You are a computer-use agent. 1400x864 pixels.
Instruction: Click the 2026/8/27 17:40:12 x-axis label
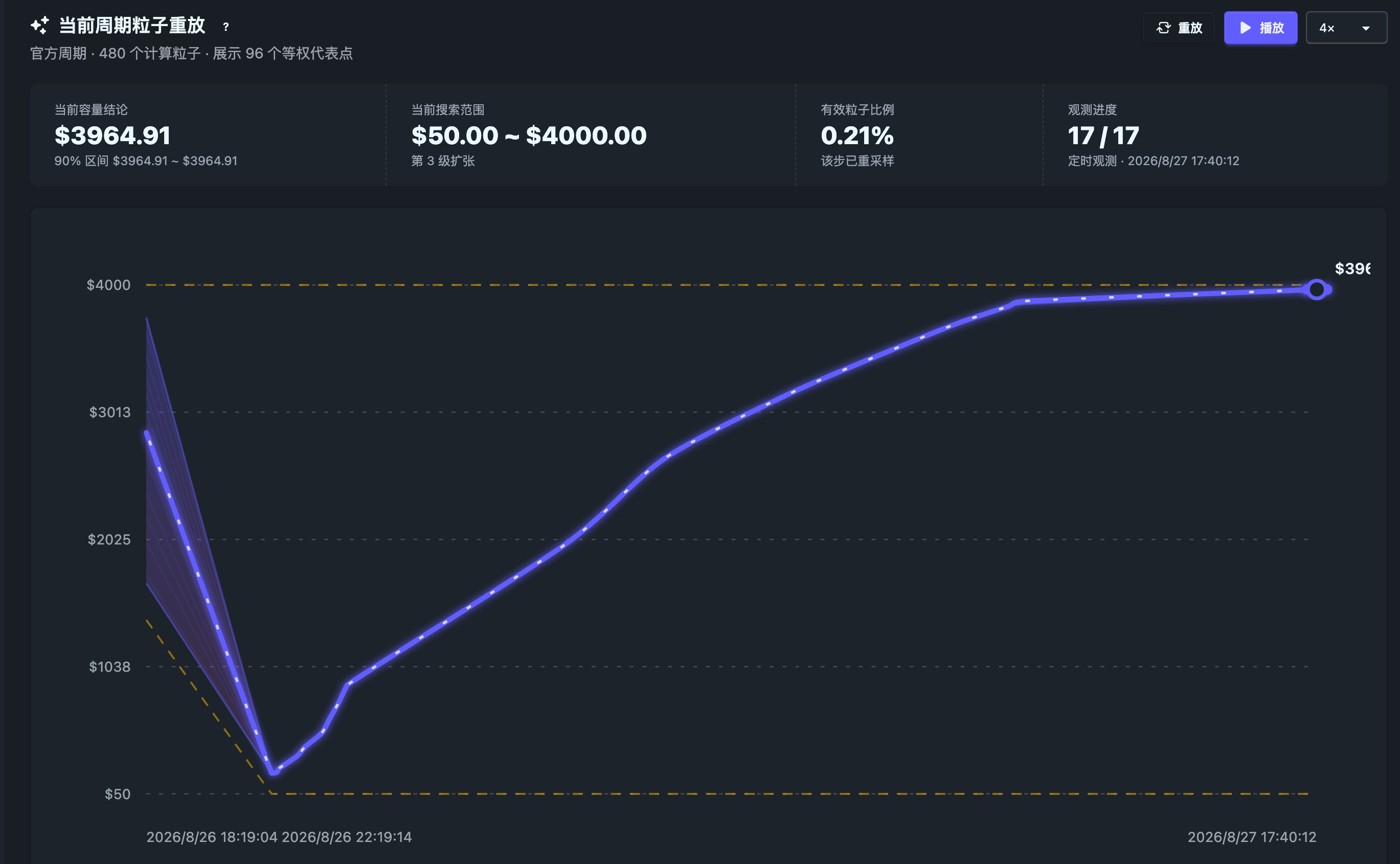(x=1252, y=837)
